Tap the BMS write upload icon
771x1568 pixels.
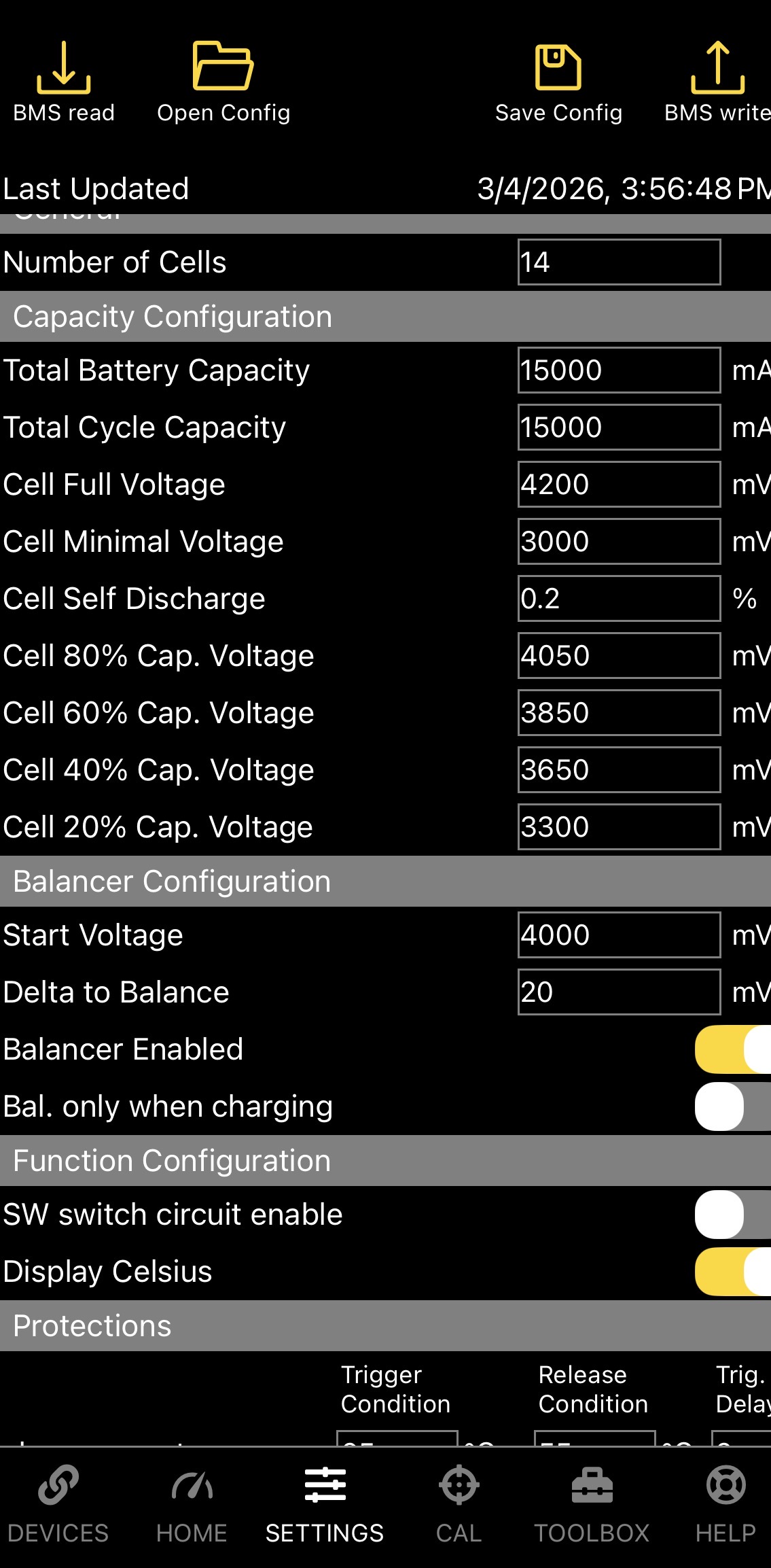pos(717,67)
